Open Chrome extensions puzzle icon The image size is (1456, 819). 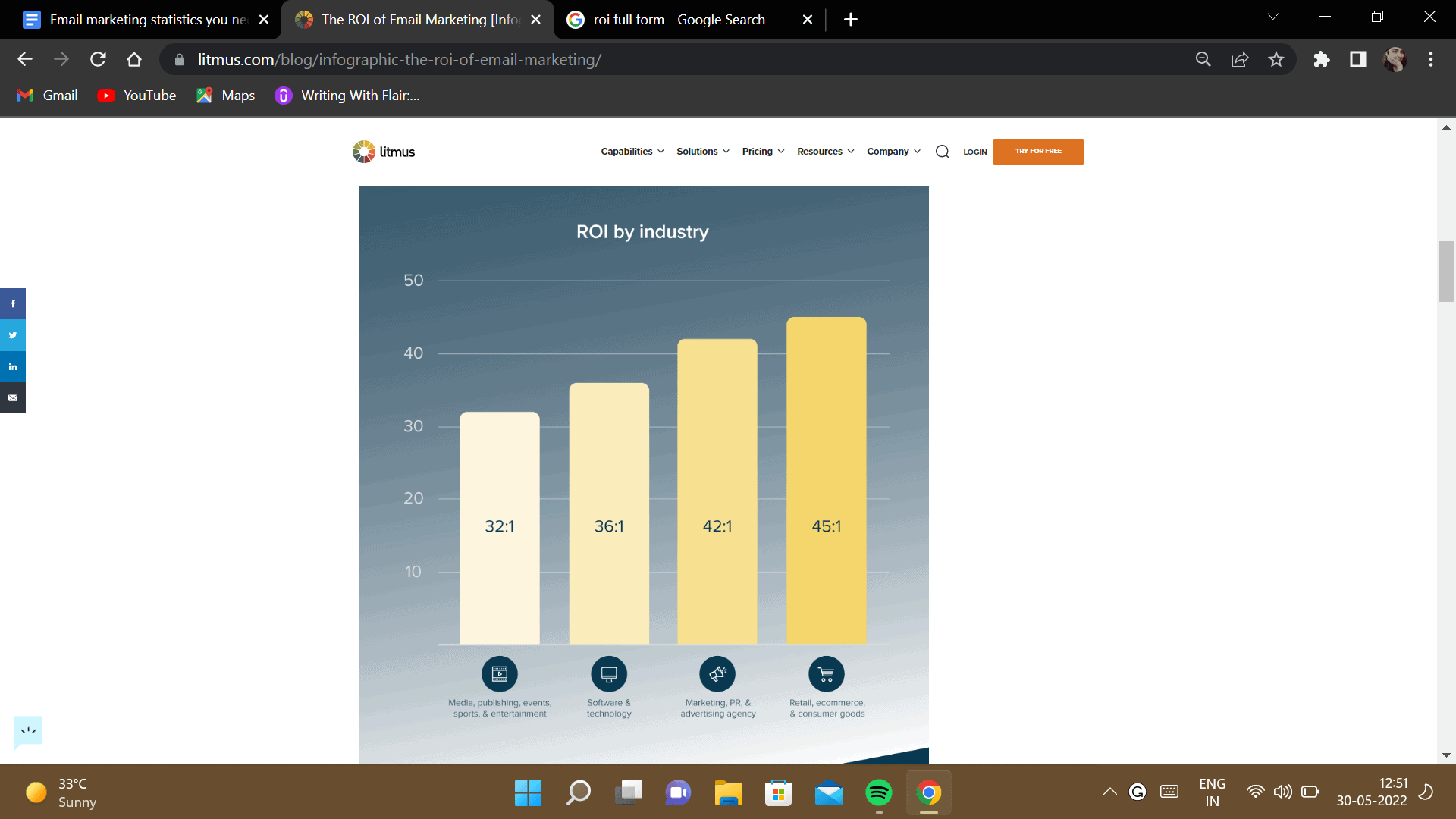coord(1322,59)
